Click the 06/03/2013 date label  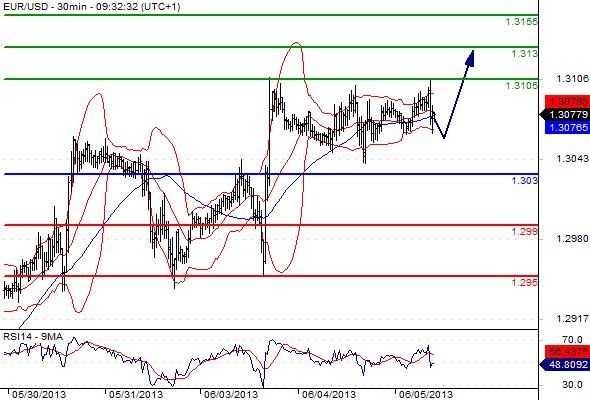pyautogui.click(x=231, y=394)
